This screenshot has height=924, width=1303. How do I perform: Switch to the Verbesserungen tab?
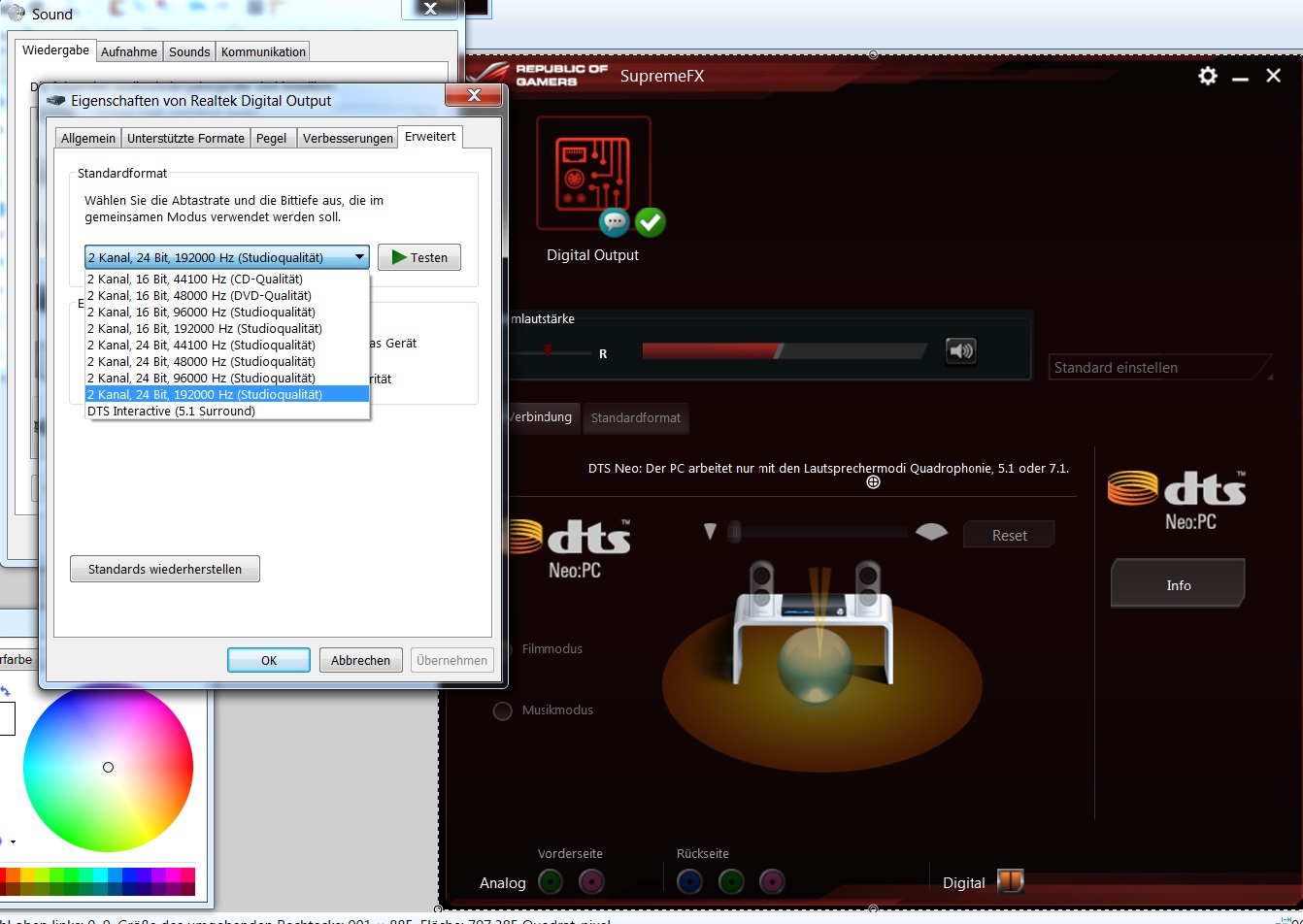348,138
